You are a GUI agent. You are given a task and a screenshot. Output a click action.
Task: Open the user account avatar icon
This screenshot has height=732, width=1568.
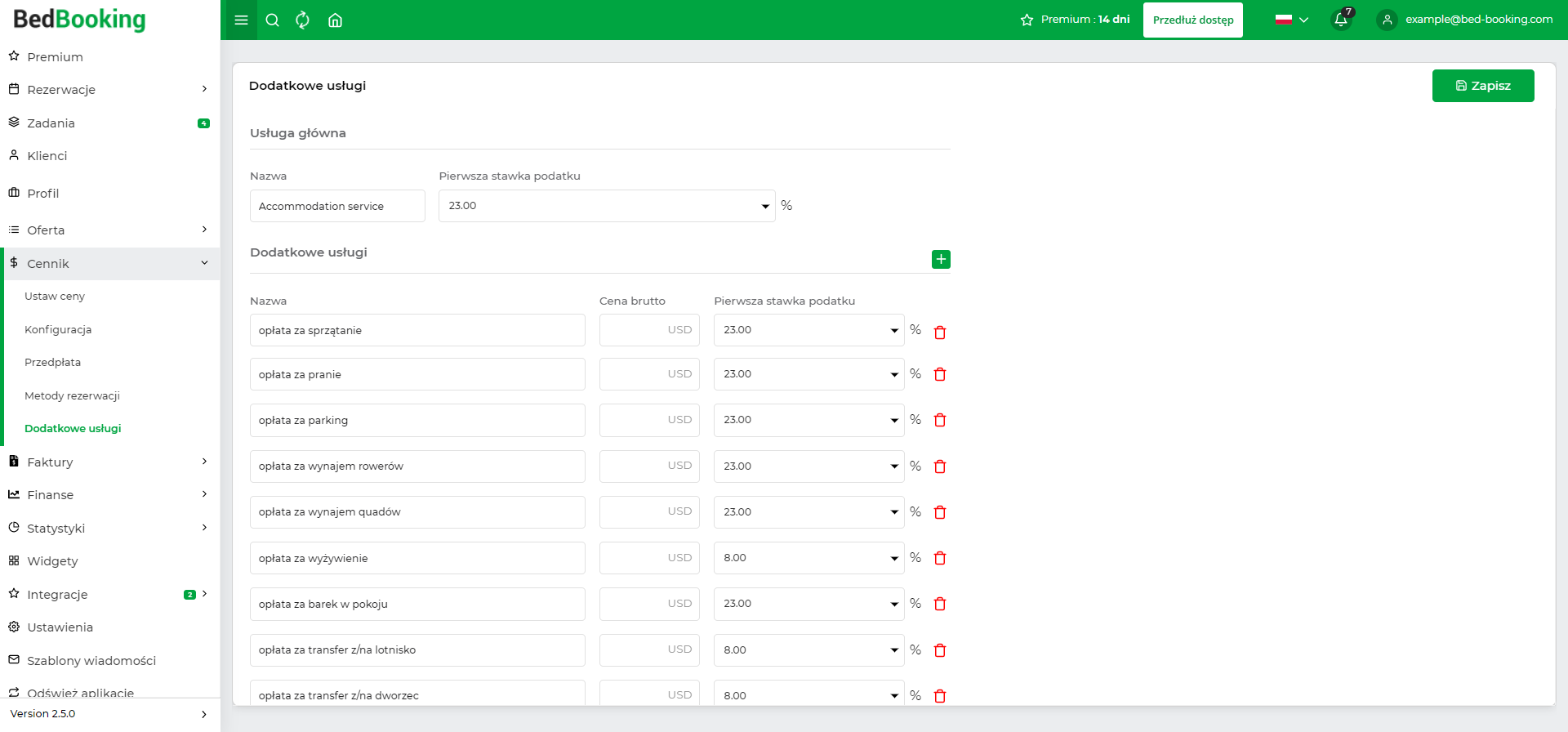tap(1387, 20)
